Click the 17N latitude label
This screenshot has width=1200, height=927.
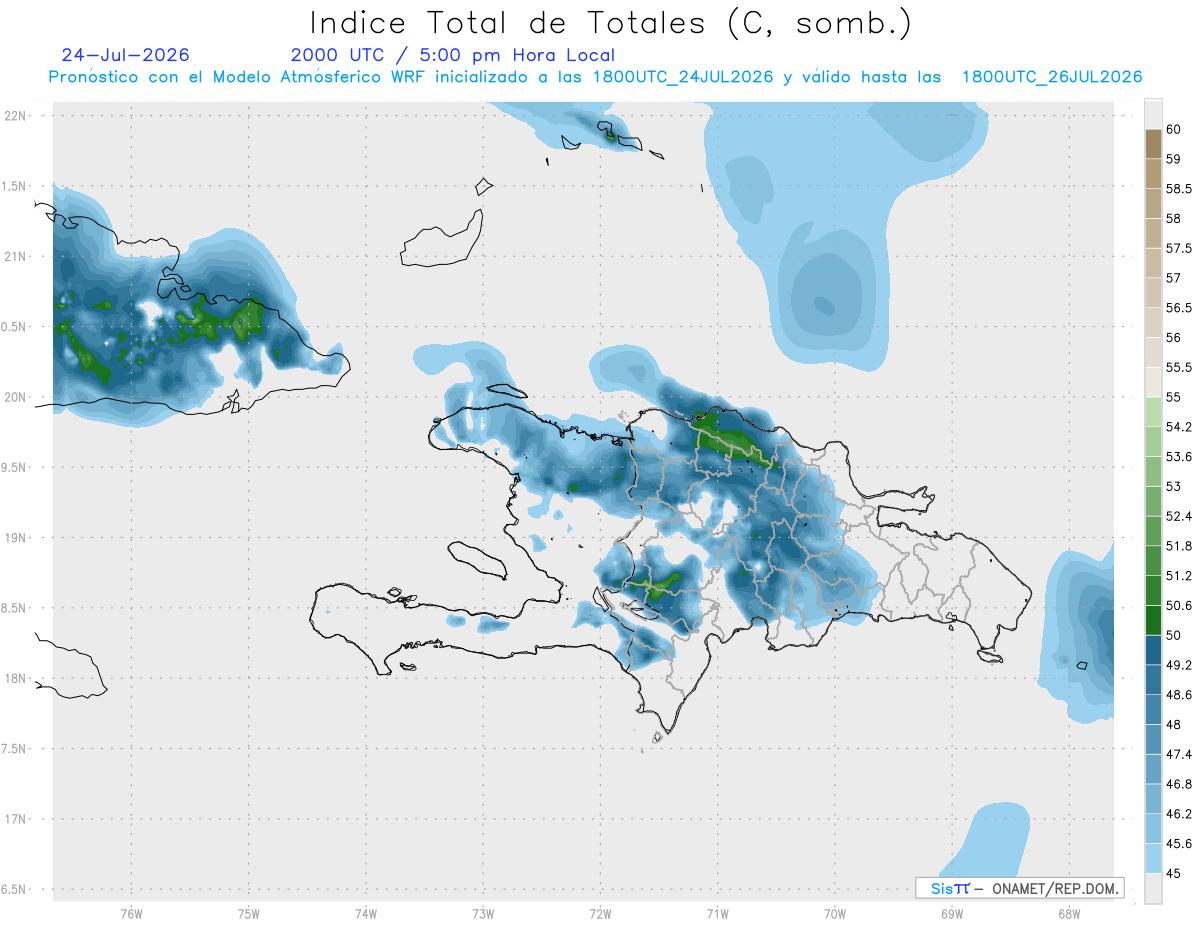[15, 819]
